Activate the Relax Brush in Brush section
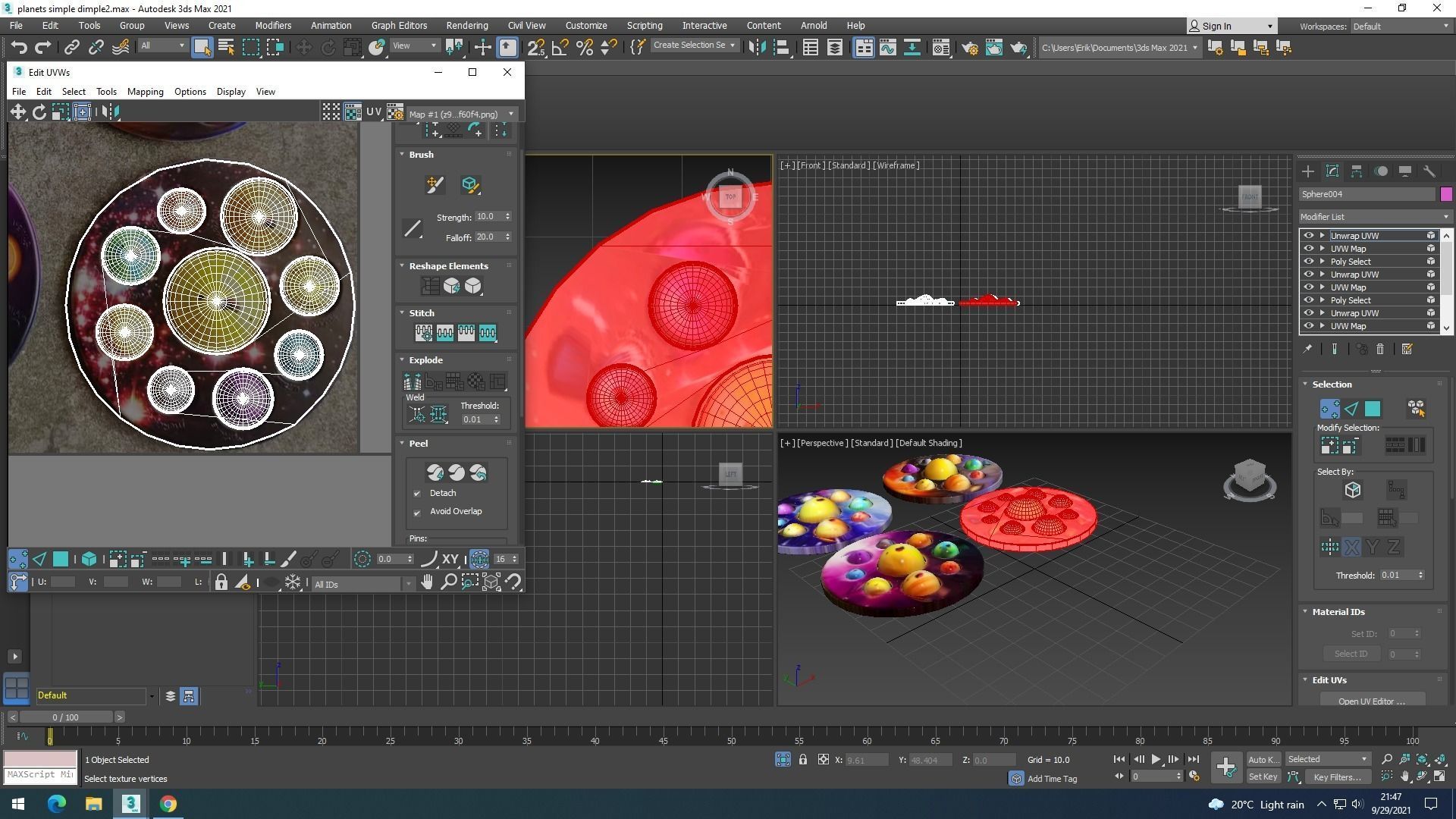Image resolution: width=1456 pixels, height=819 pixels. 470,184
